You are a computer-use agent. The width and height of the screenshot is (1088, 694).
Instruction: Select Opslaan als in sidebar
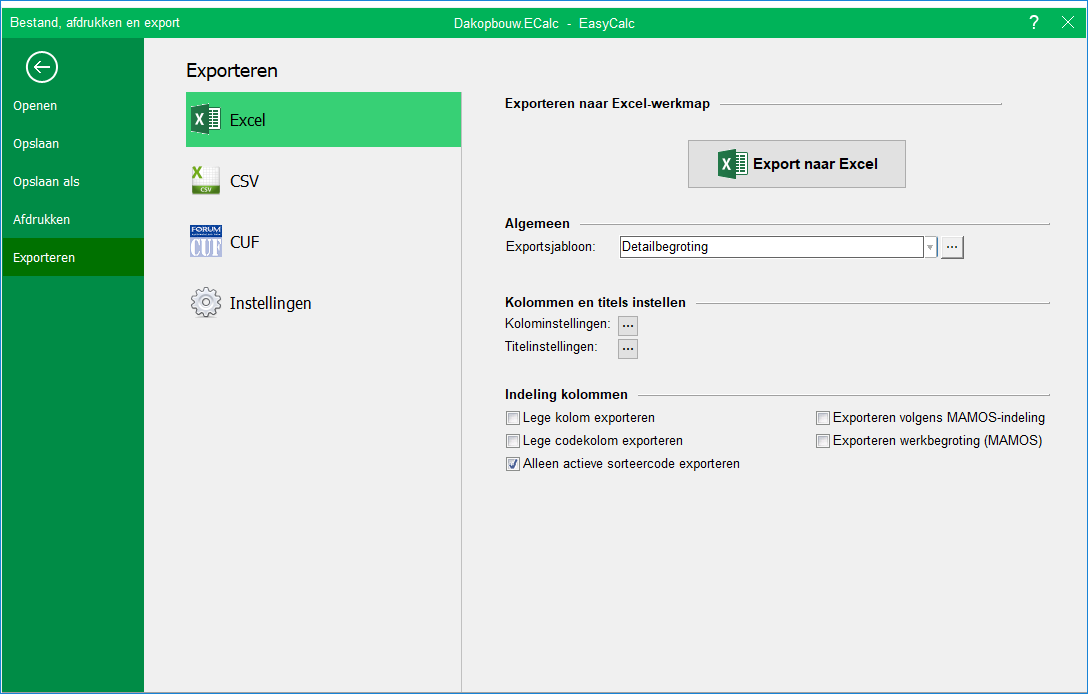[x=46, y=182]
